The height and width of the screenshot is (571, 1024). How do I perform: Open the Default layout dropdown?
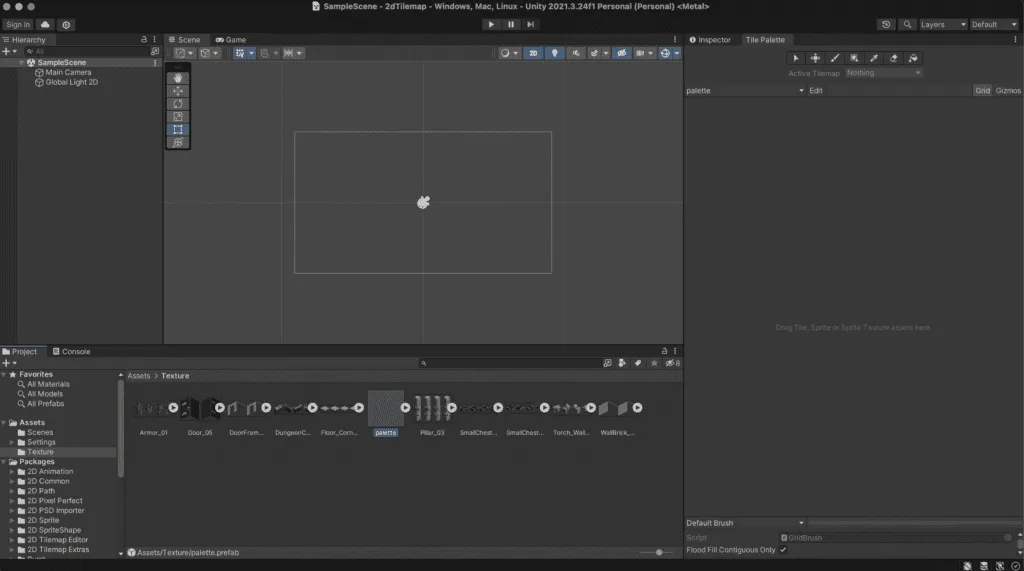pyautogui.click(x=993, y=24)
